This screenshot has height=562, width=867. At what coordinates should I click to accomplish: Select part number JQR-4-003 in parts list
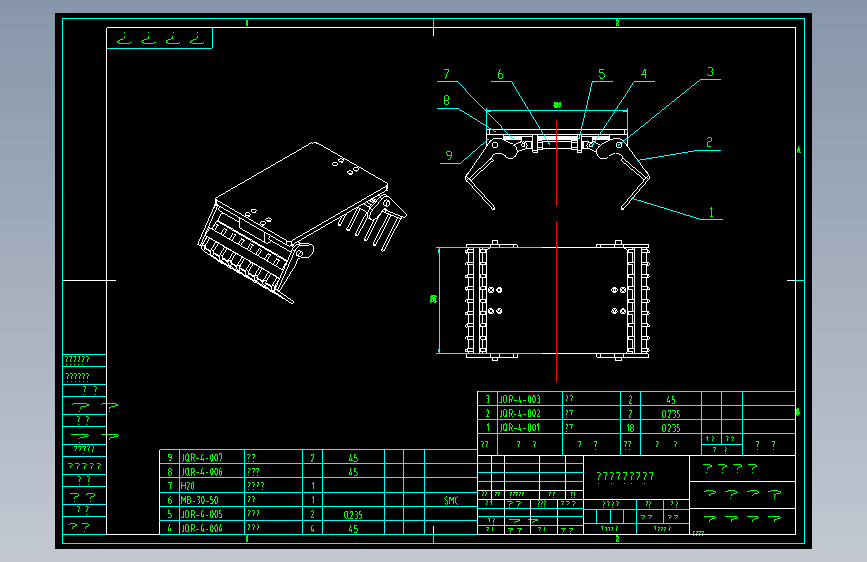[x=519, y=399]
